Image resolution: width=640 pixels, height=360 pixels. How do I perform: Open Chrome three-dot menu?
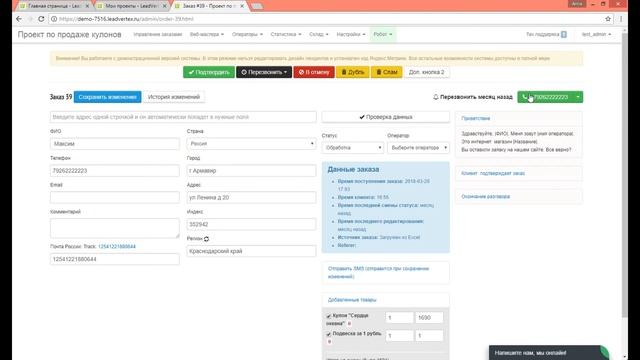point(621,19)
